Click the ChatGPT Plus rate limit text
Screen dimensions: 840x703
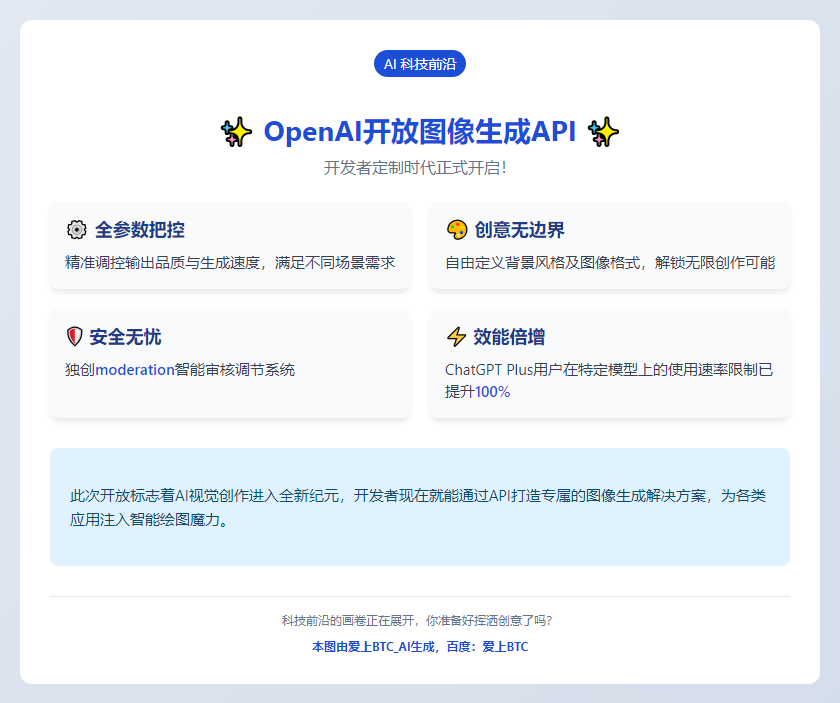click(x=609, y=380)
